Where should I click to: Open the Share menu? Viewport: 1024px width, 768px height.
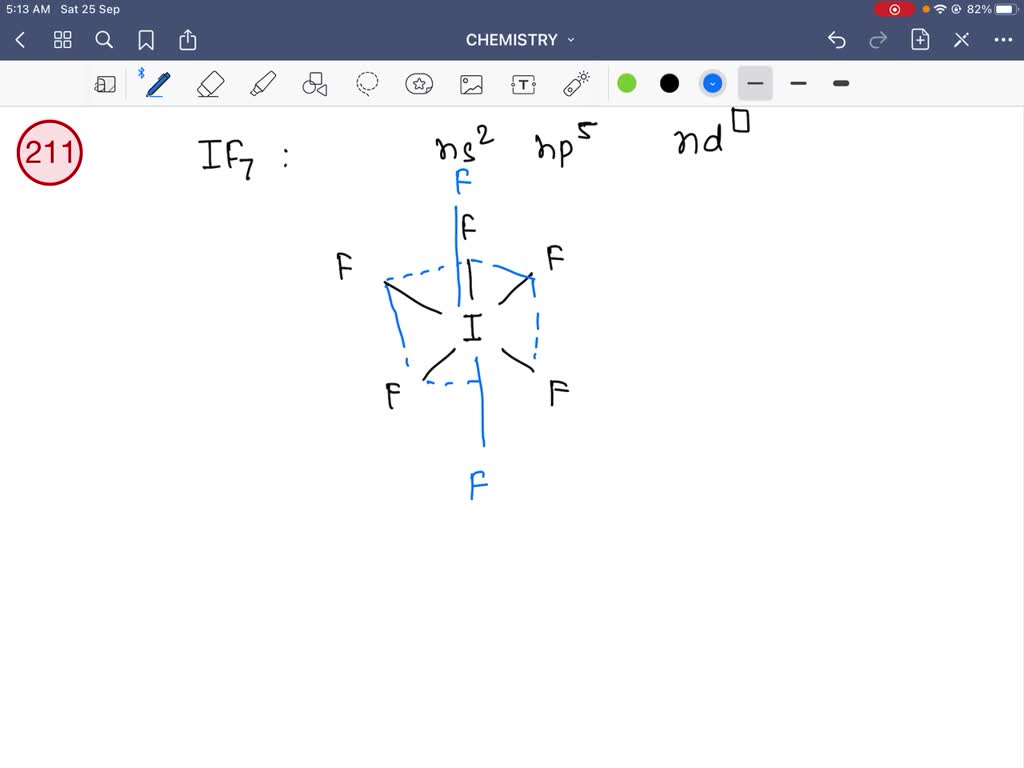(188, 40)
